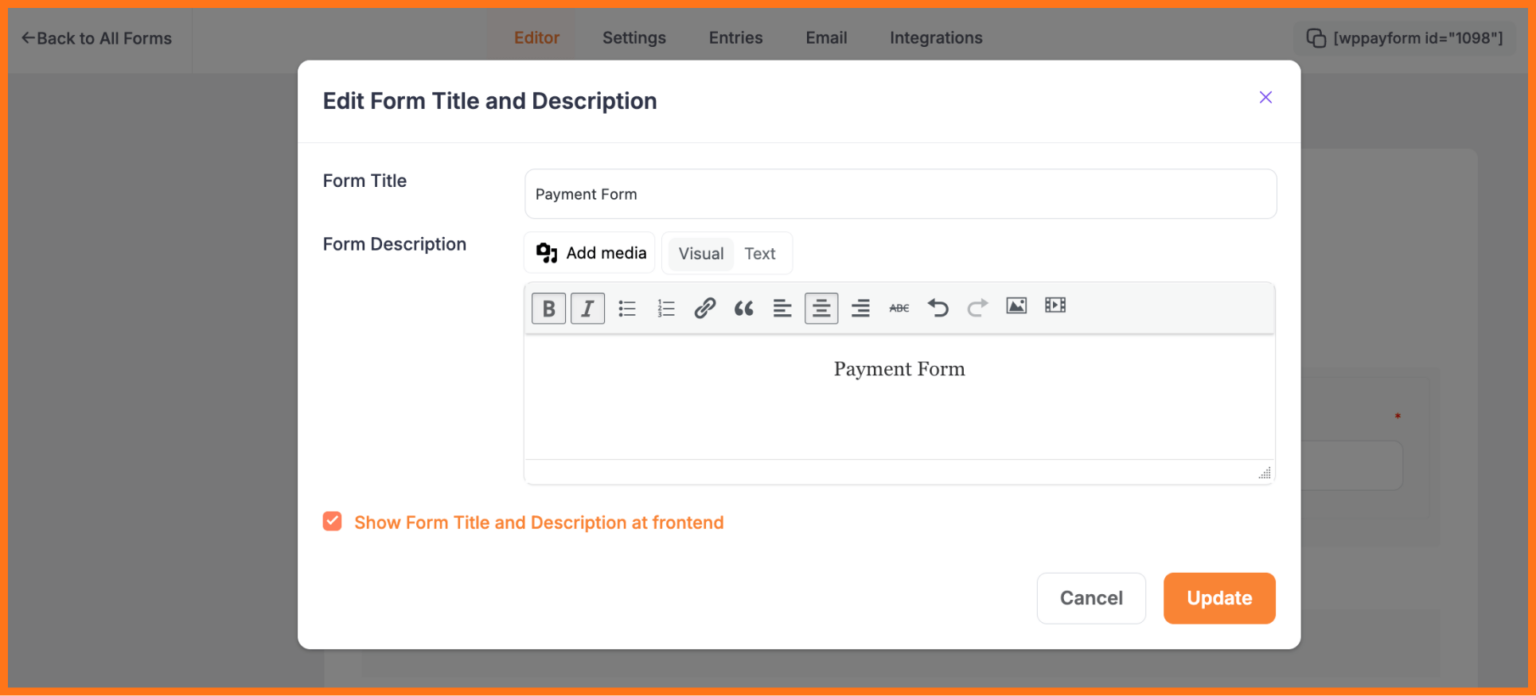Redo the last editor change
Image resolution: width=1536 pixels, height=696 pixels.
click(x=976, y=308)
